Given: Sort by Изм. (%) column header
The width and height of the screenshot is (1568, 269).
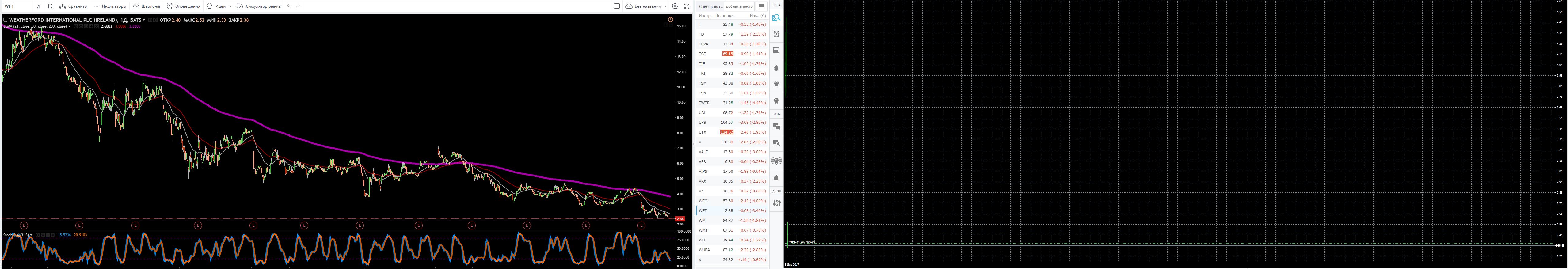Looking at the screenshot, I should 758,16.
